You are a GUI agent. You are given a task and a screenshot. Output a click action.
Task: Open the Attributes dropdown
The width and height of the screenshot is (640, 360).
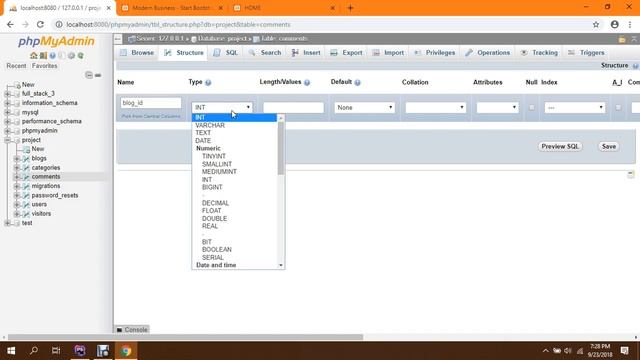[x=497, y=107]
